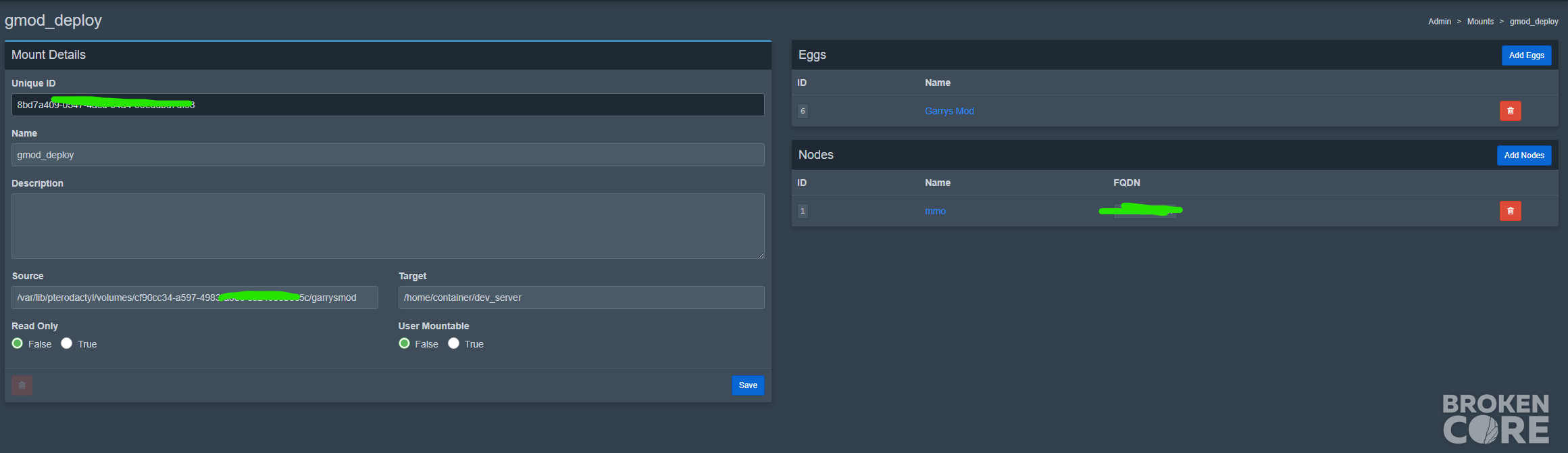This screenshot has width=1568, height=453.
Task: Click the FQDN column header in Nodes
Action: [1126, 183]
